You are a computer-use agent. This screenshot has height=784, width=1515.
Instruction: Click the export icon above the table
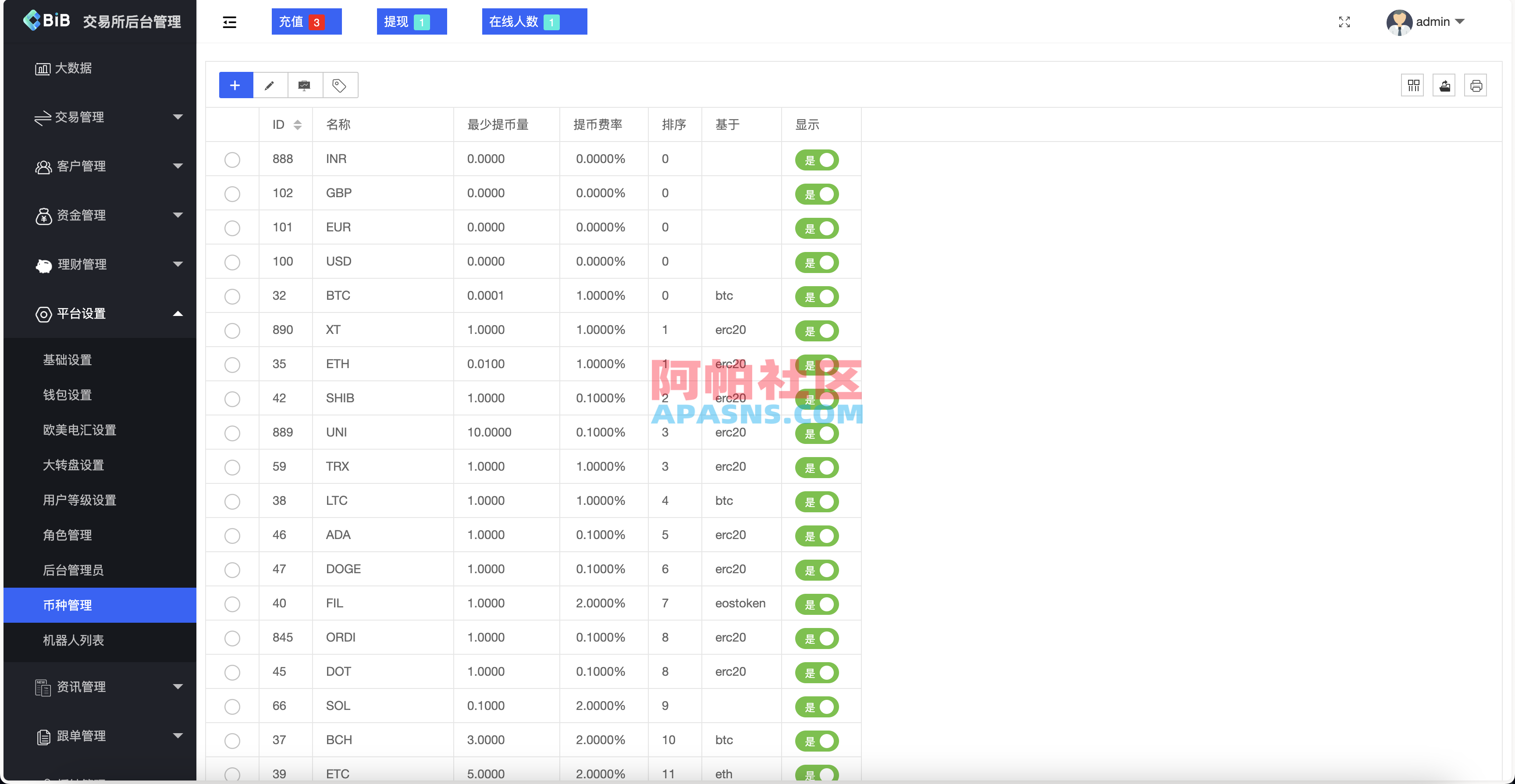click(1445, 85)
